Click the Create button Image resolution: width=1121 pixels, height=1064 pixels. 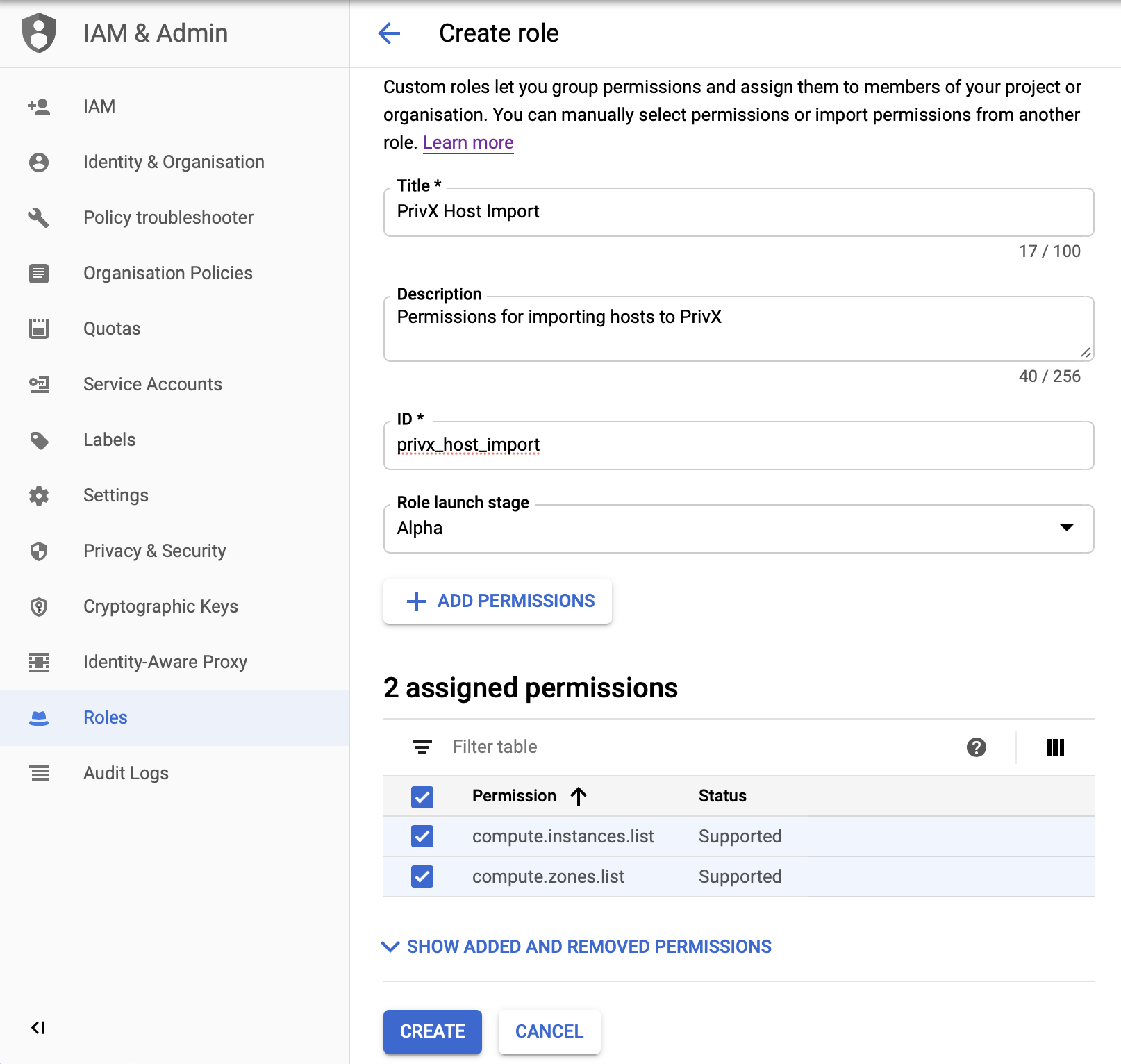pos(433,1031)
